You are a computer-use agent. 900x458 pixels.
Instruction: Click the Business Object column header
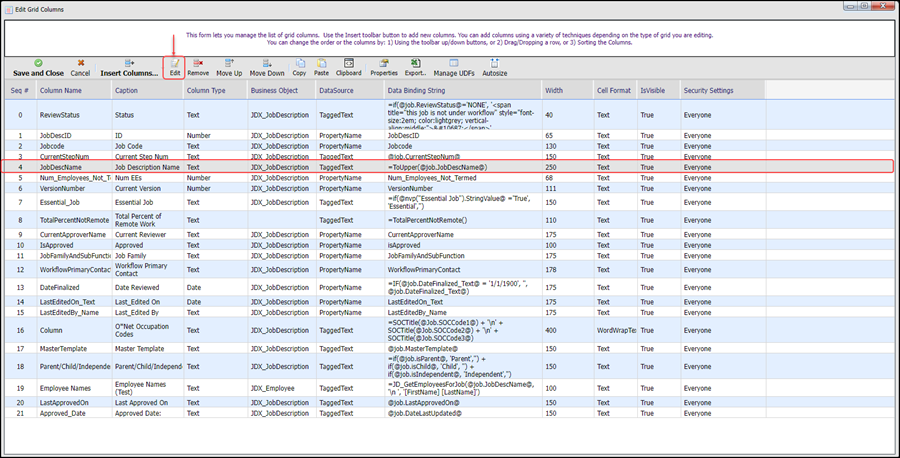(x=282, y=90)
